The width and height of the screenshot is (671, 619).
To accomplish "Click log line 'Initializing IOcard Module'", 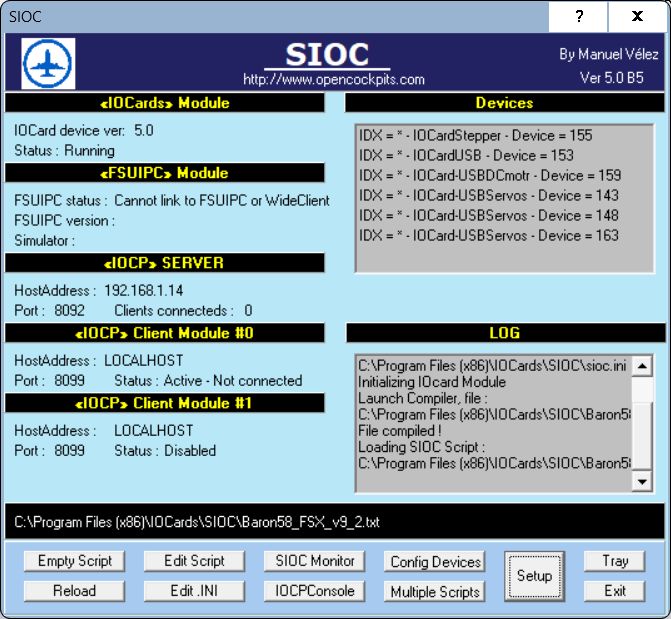I will coord(432,382).
